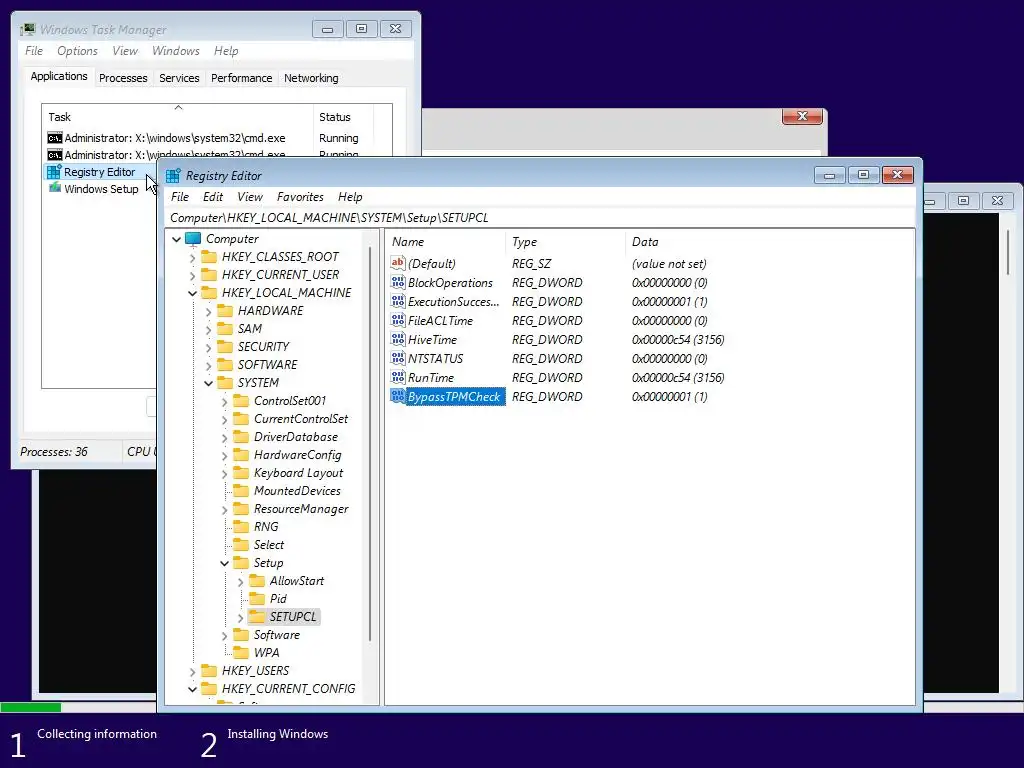The image size is (1024, 768).
Task: Select the Keyboard Layout key
Action: tap(298, 473)
